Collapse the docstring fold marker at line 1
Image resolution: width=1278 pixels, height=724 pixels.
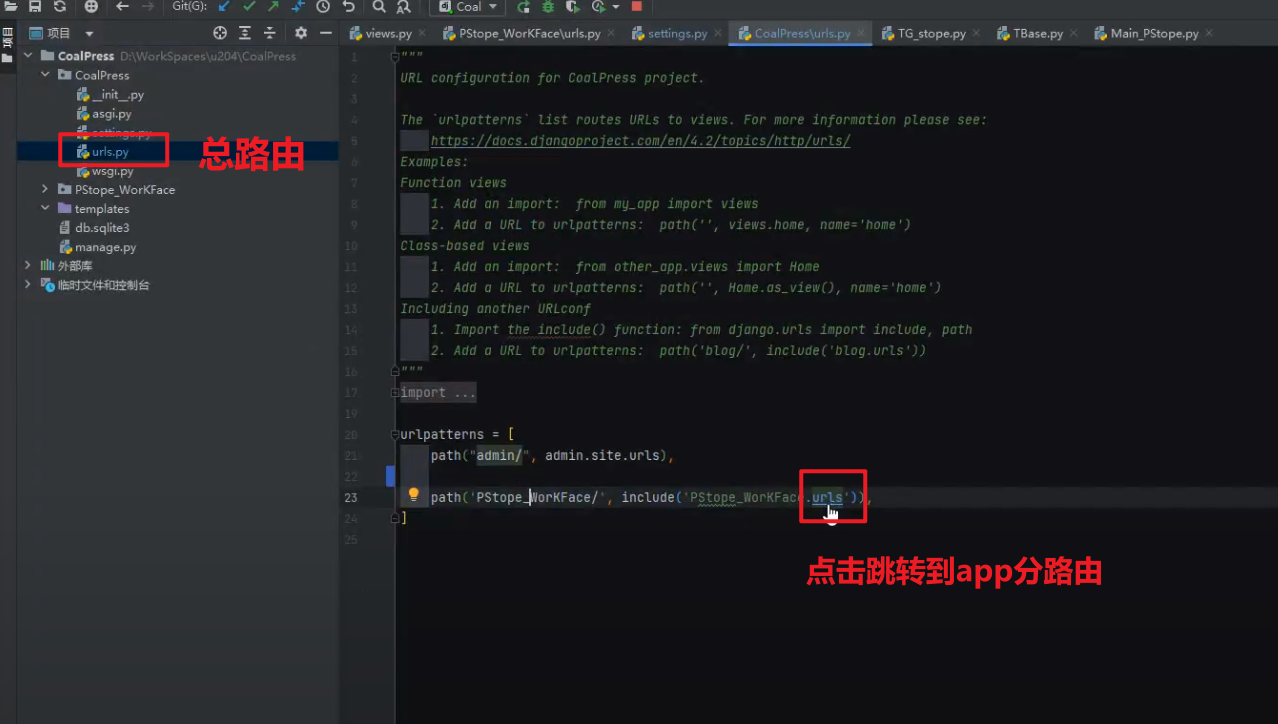coord(395,57)
